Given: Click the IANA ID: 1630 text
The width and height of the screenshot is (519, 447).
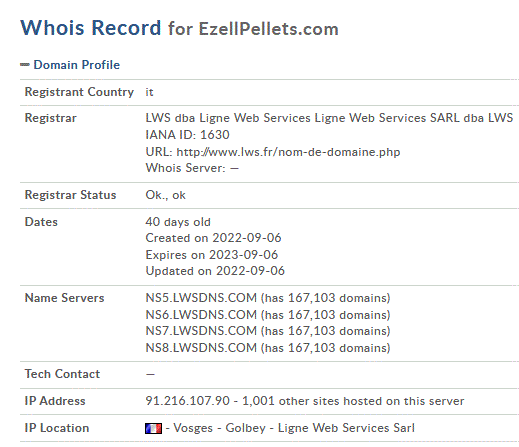Looking at the screenshot, I should tap(188, 135).
